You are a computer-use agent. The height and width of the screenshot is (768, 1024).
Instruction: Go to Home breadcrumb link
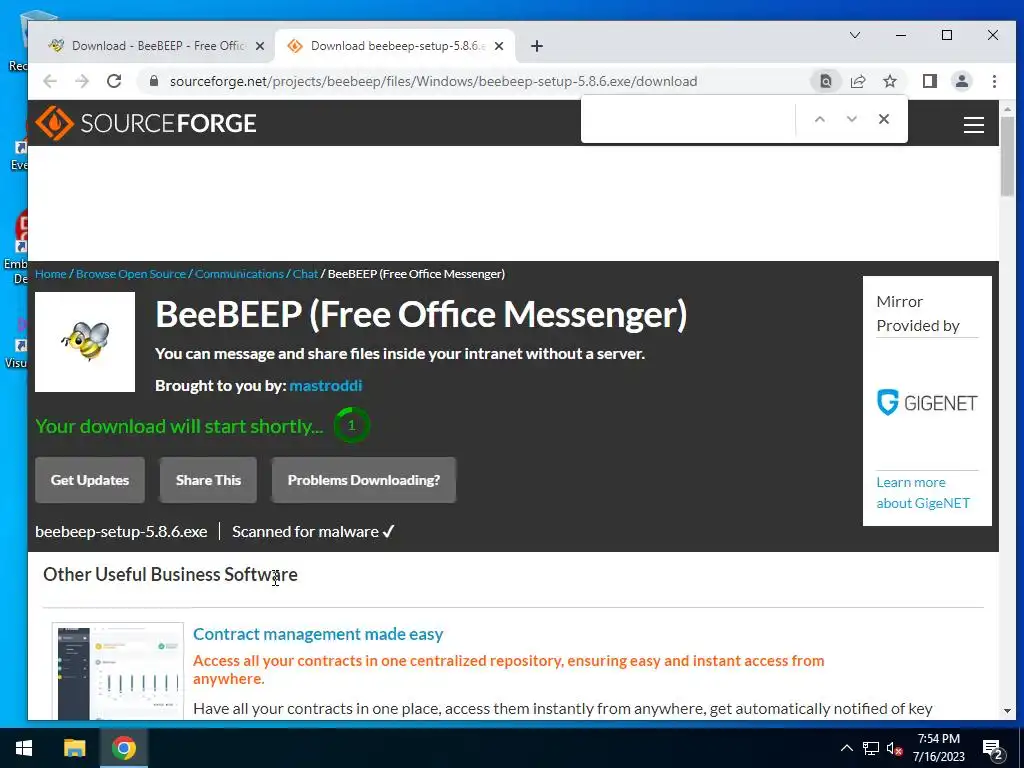[51, 274]
